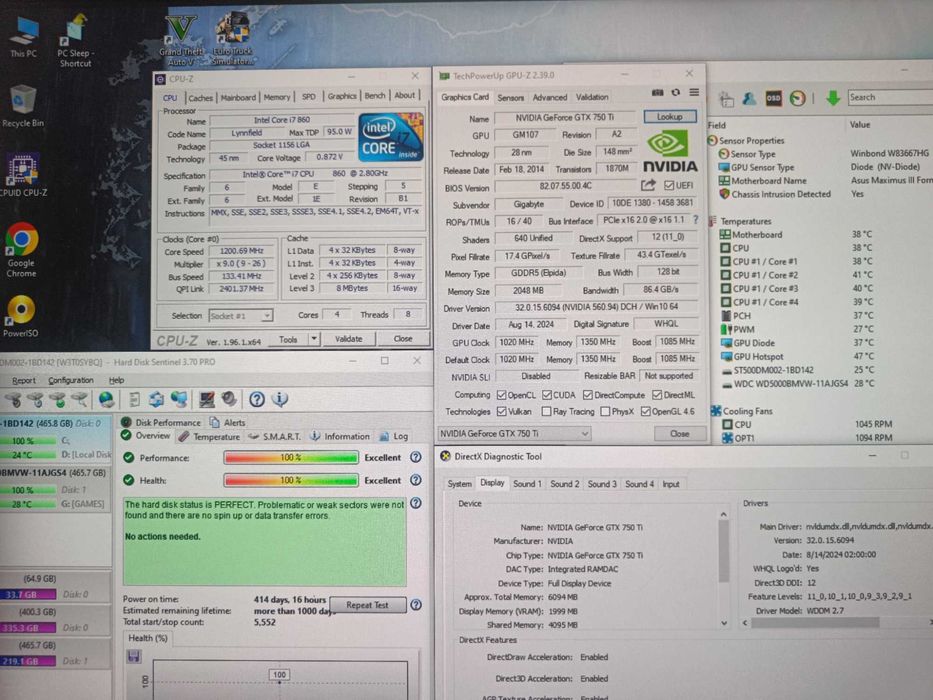Image resolution: width=933 pixels, height=700 pixels.
Task: Toggle the UEFI checkbox in GPU-Z
Action: click(x=669, y=186)
